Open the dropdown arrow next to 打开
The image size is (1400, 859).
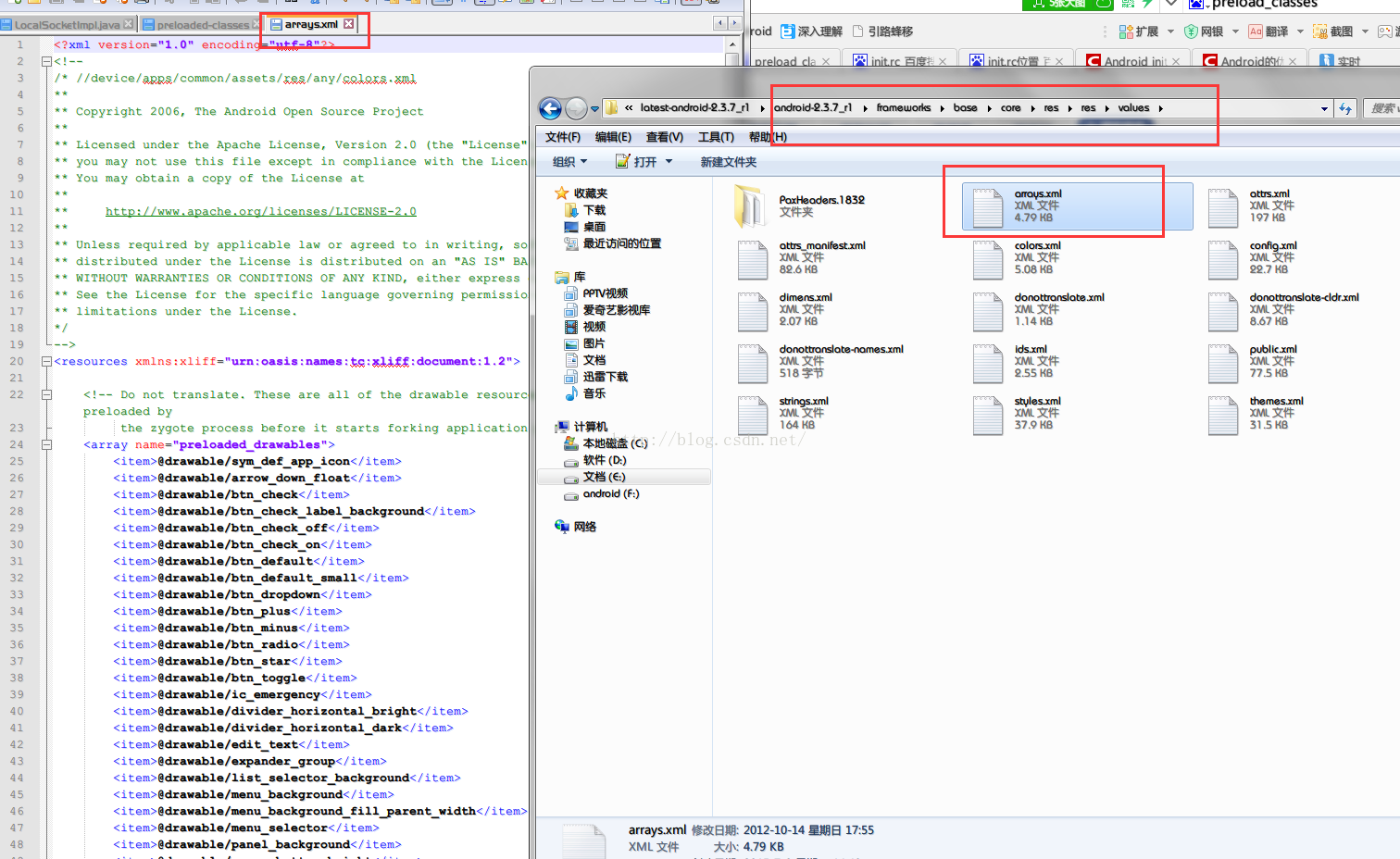tap(669, 162)
